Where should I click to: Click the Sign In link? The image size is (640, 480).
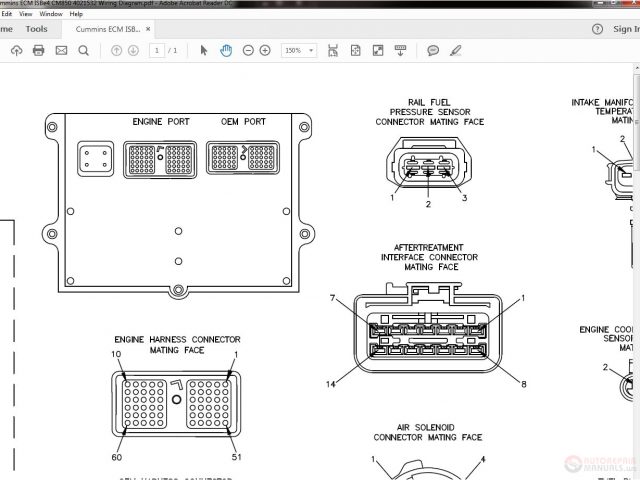point(625,30)
